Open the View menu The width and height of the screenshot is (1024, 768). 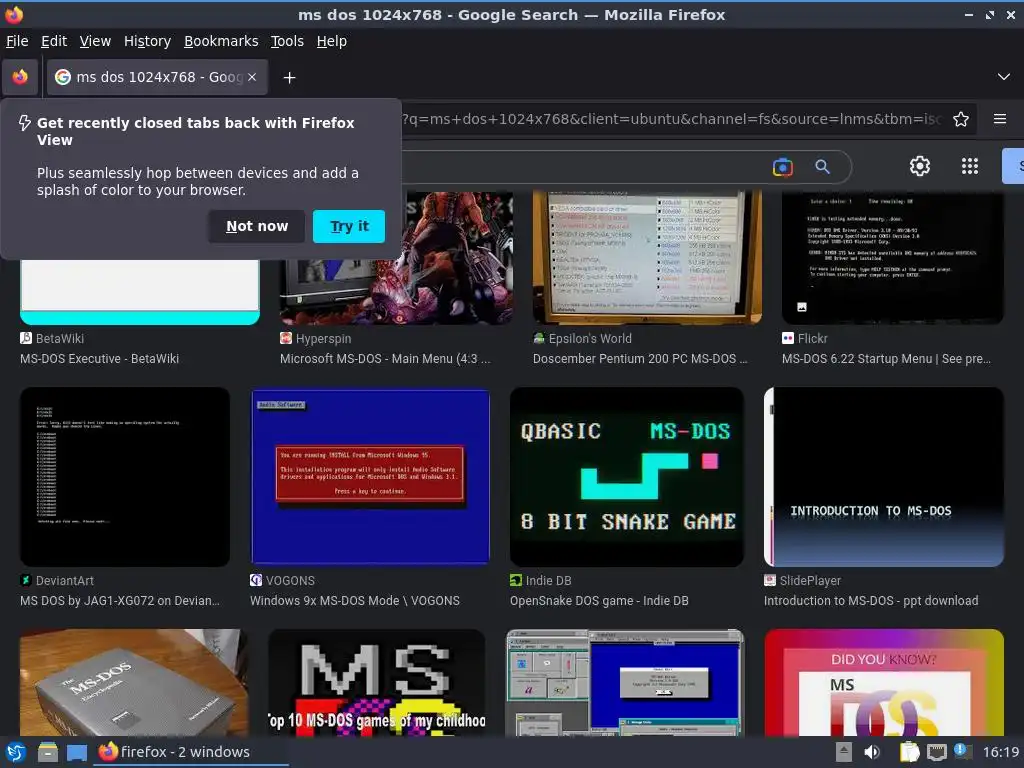95,41
